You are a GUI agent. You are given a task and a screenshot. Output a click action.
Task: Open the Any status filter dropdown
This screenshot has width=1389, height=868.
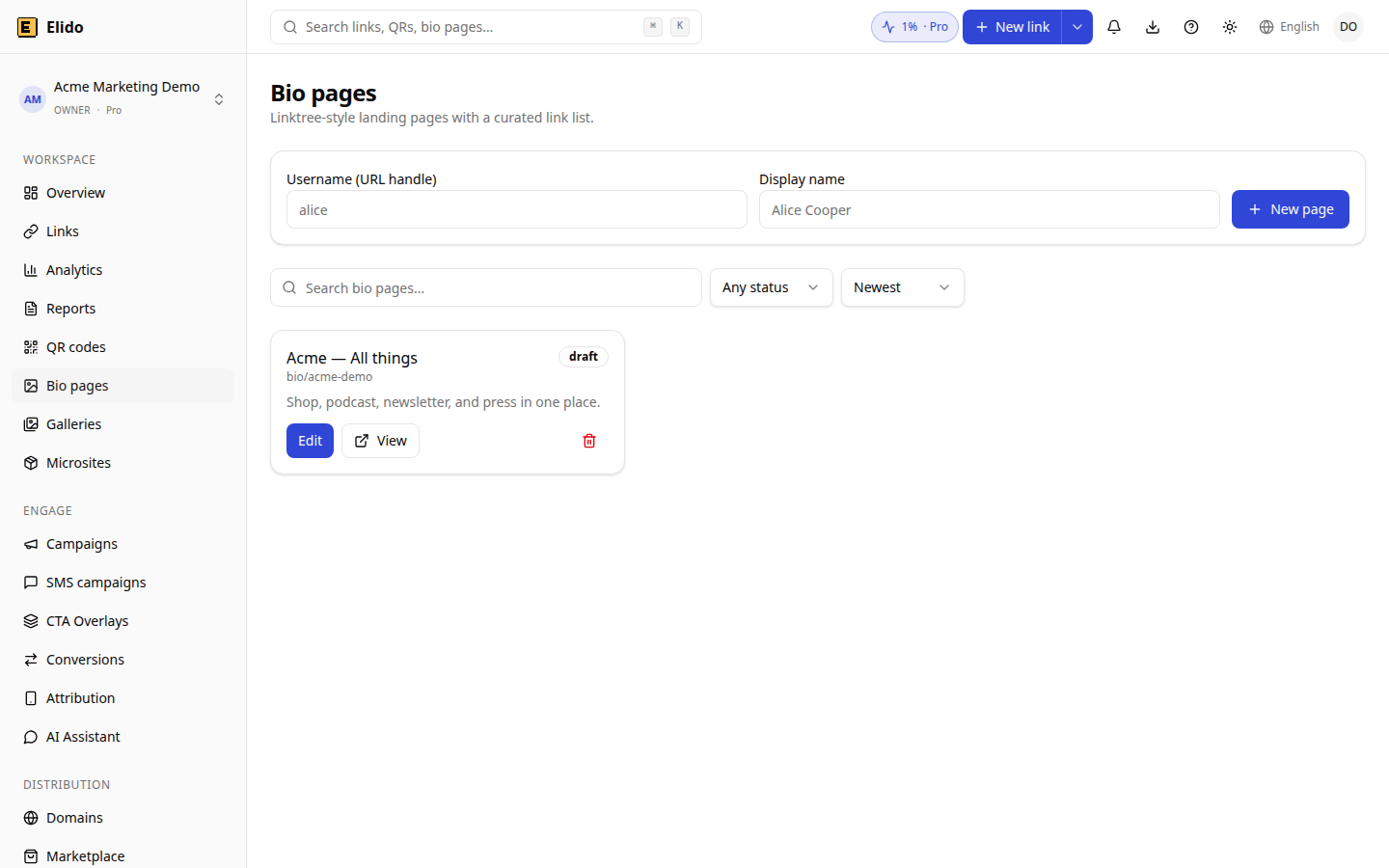(772, 287)
